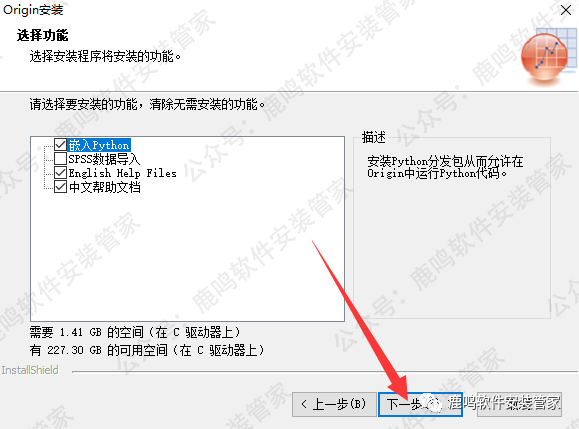This screenshot has height=429, width=579.
Task: Click the InstallShield label
Action: pyautogui.click(x=30, y=370)
